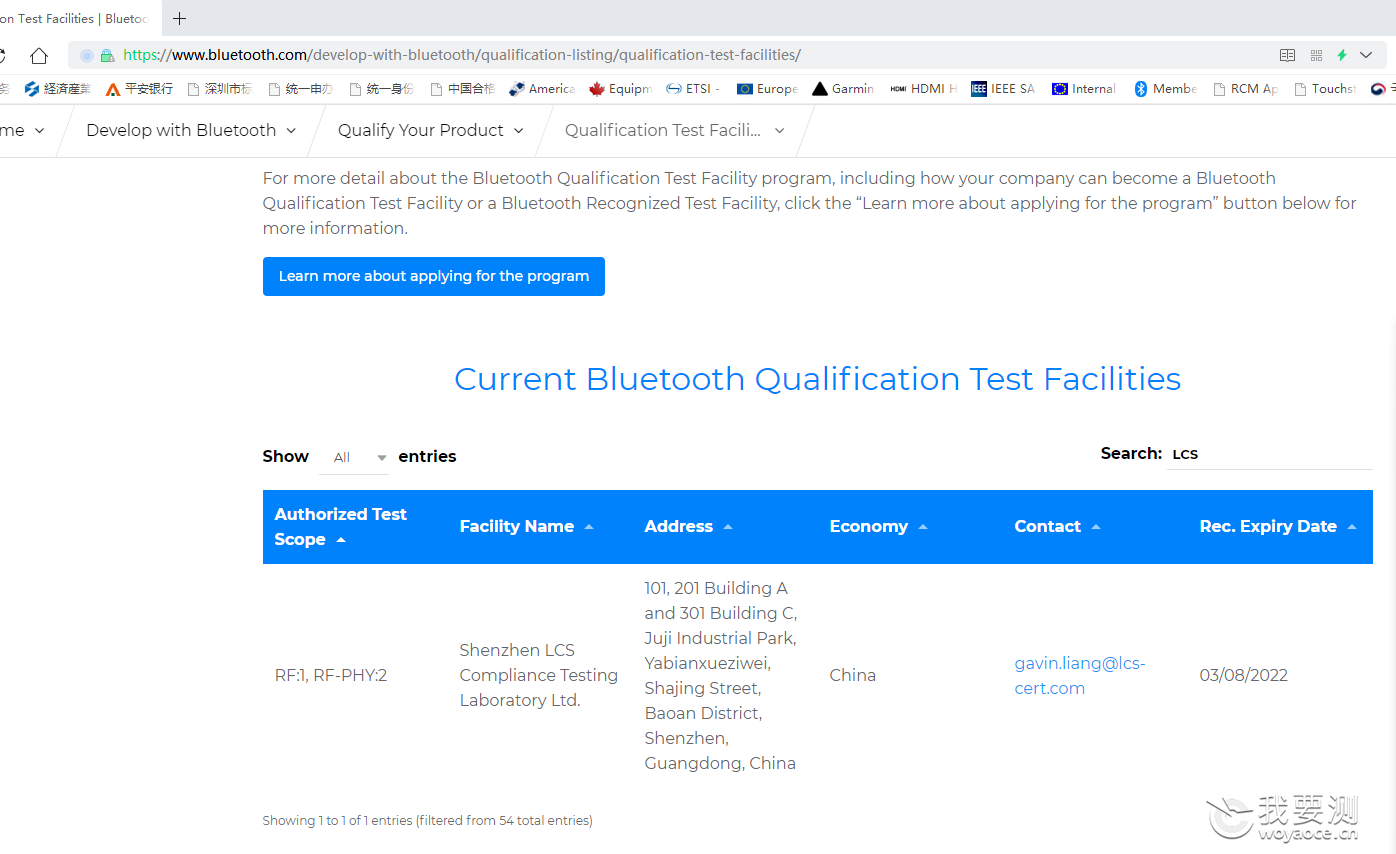Viewport: 1396px width, 854px height.
Task: Open a new browser tab
Action: point(180,18)
